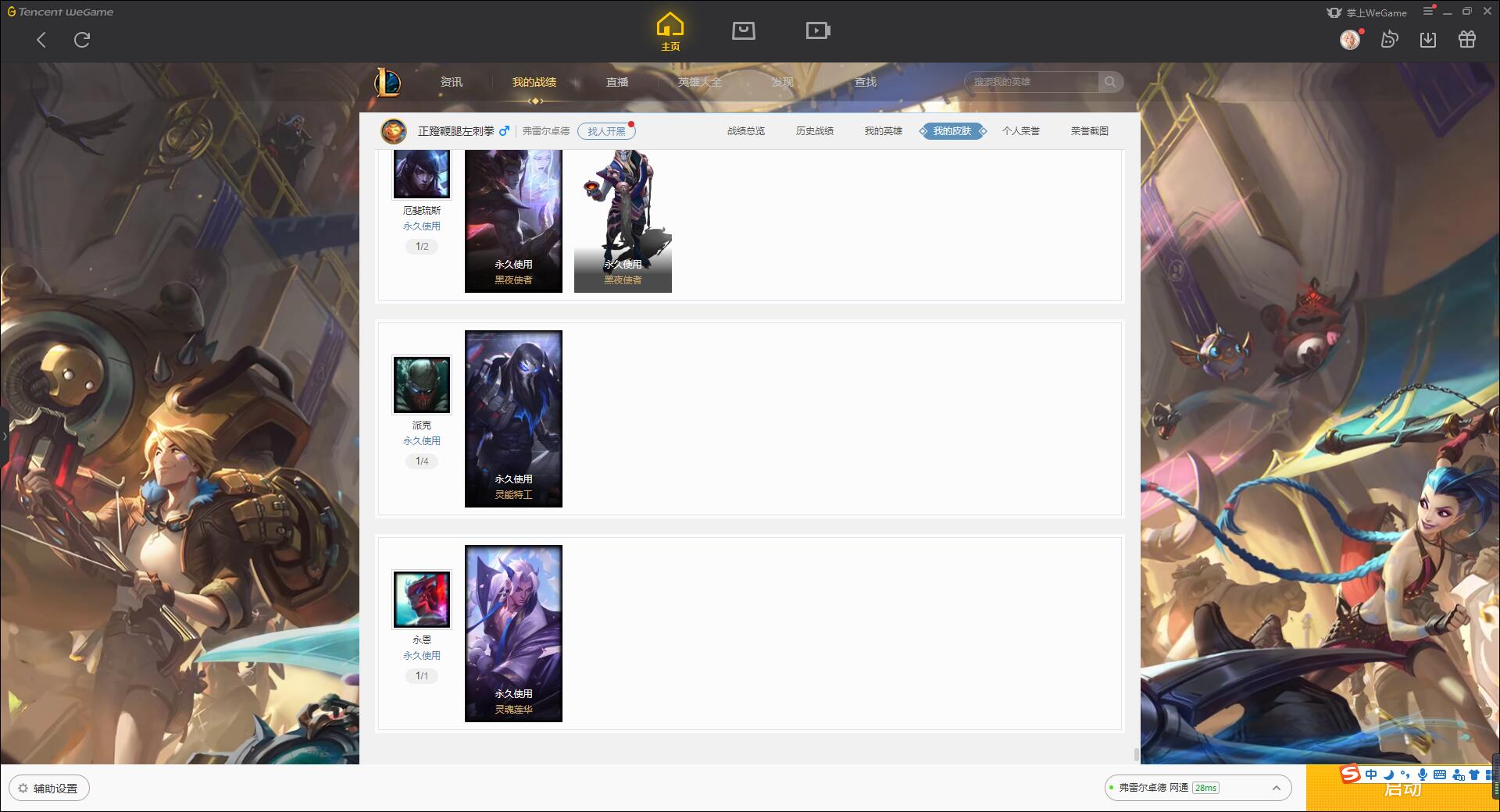Toggle the Sogou punctuation mode icon

click(x=1405, y=775)
